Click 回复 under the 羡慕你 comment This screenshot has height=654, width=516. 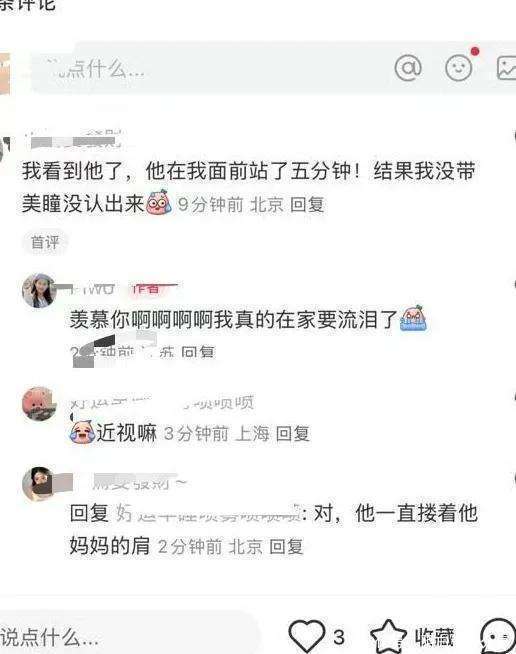click(198, 352)
